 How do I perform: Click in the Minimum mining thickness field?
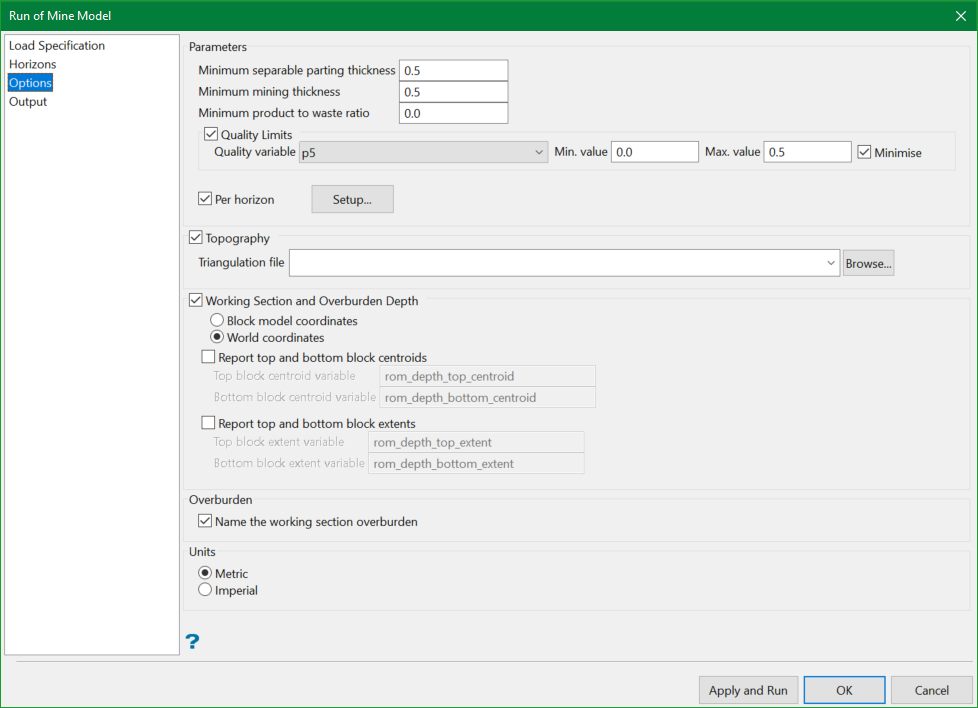pos(453,92)
